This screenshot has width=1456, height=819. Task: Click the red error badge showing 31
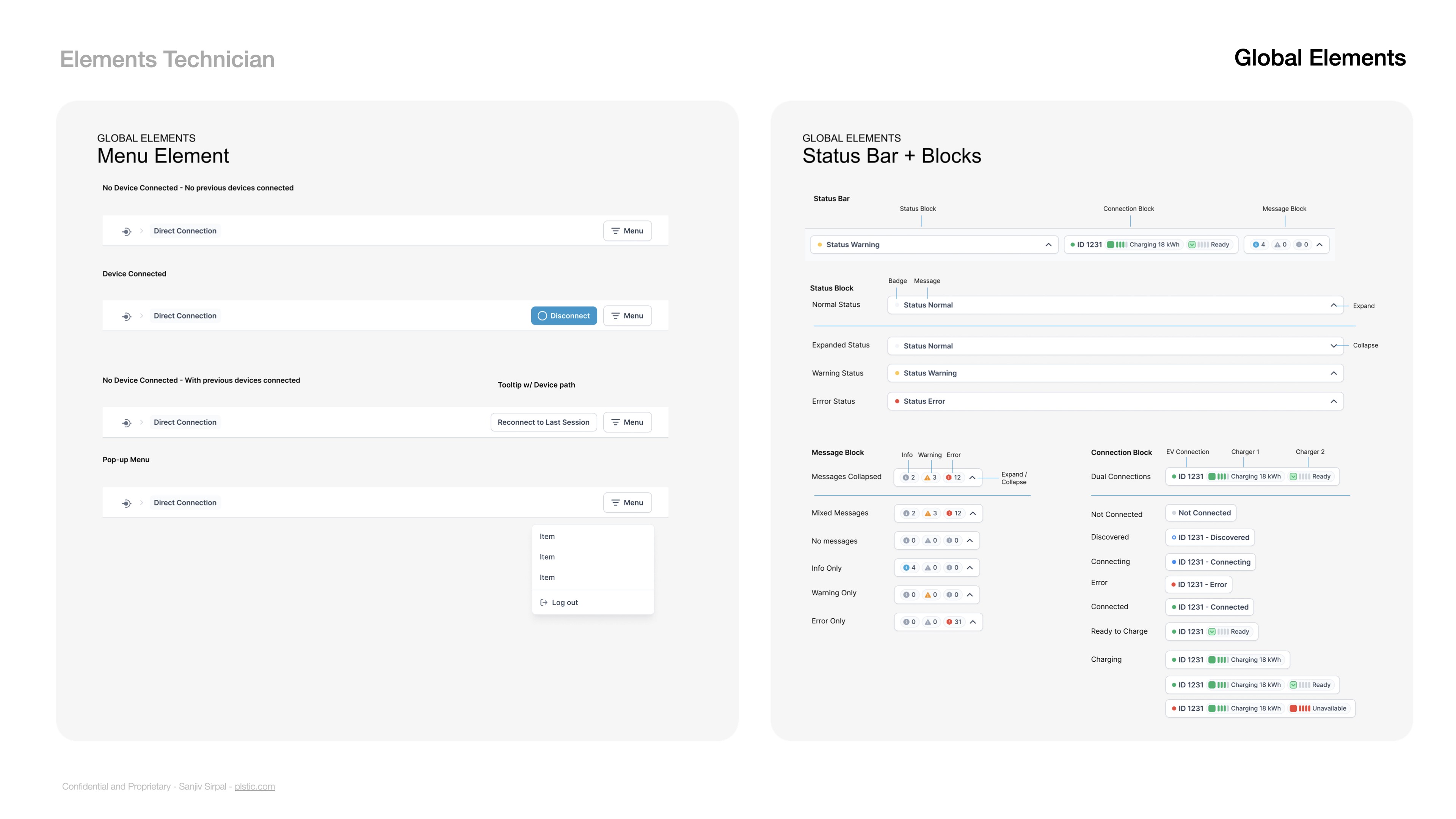coord(954,622)
